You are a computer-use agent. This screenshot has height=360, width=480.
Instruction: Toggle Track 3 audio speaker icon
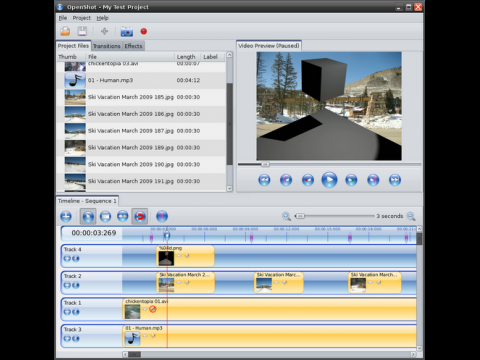pos(76,339)
